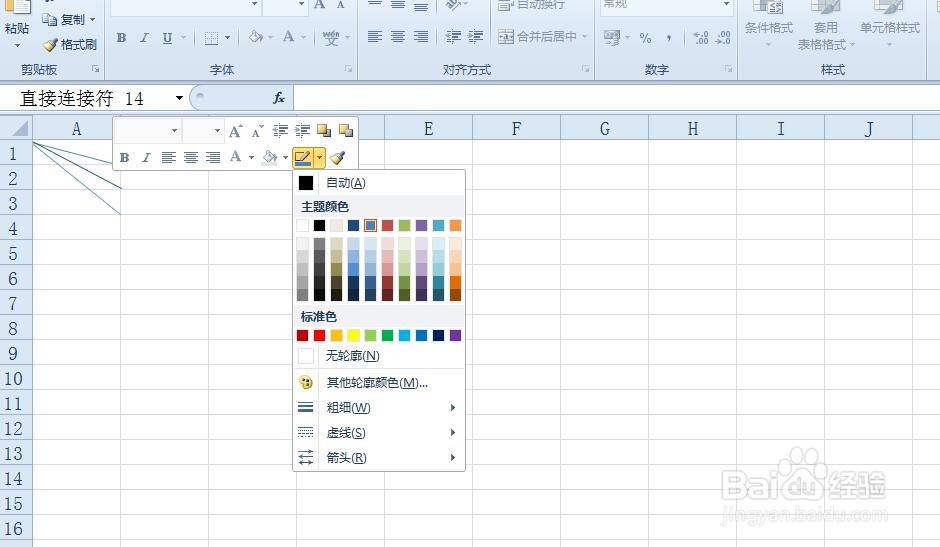This screenshot has height=547, width=940.
Task: Click the 套用表格格式 button
Action: [x=825, y=26]
